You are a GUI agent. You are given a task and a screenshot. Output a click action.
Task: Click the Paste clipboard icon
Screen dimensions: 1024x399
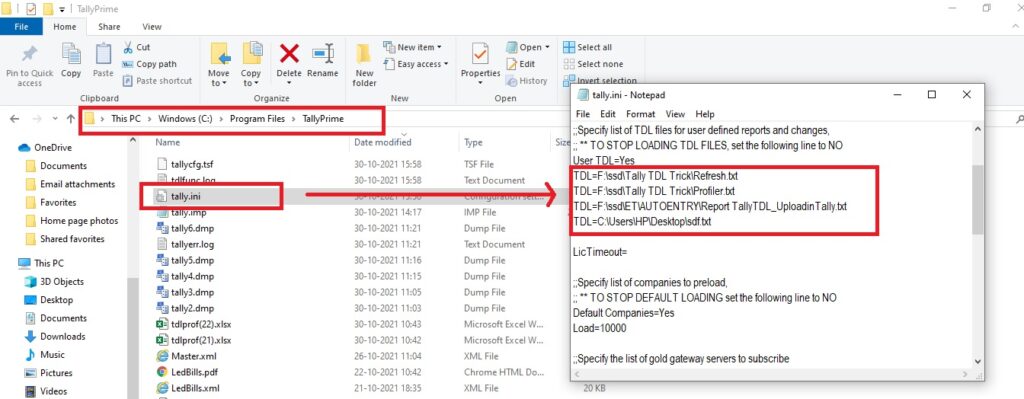(x=103, y=54)
